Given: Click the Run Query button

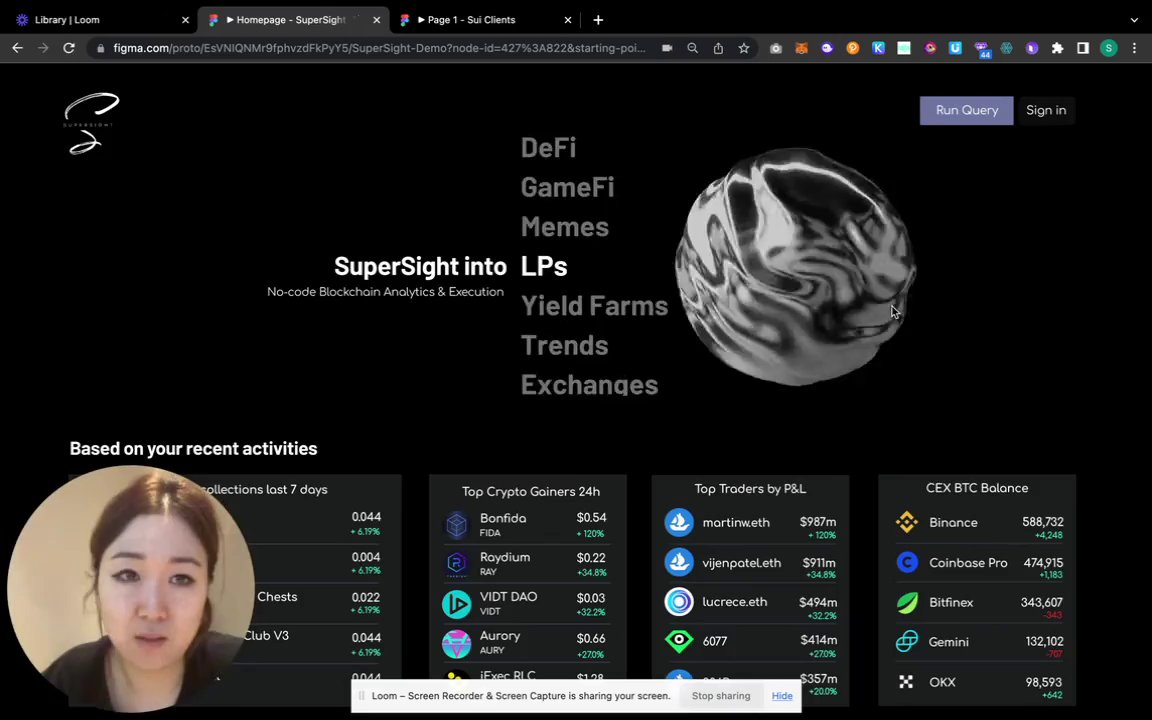Looking at the screenshot, I should 966,110.
